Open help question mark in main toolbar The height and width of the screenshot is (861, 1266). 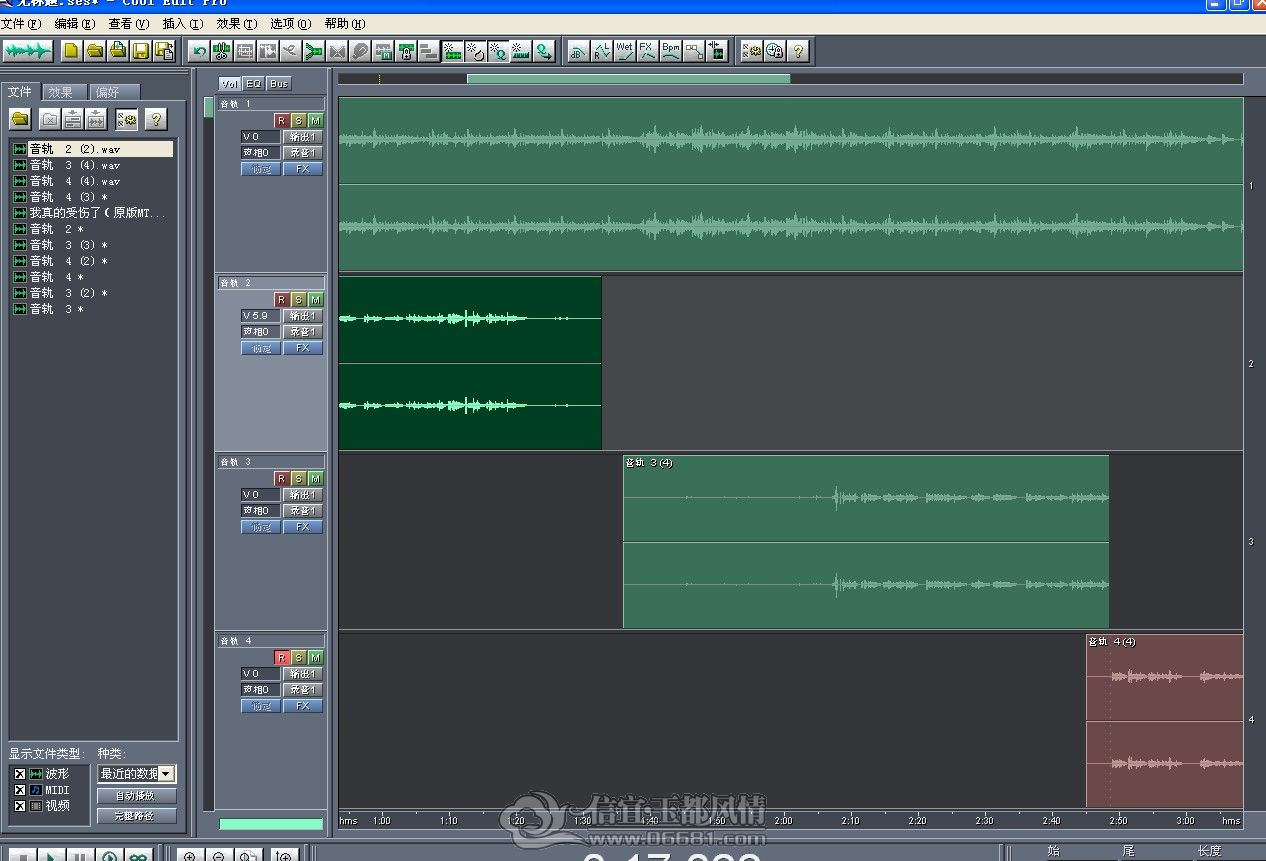tap(797, 51)
